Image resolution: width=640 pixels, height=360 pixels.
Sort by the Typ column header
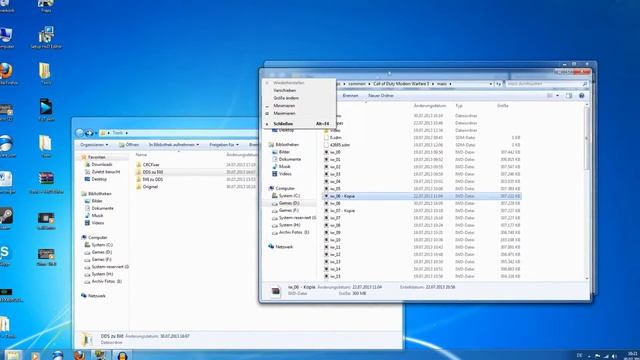pos(459,106)
